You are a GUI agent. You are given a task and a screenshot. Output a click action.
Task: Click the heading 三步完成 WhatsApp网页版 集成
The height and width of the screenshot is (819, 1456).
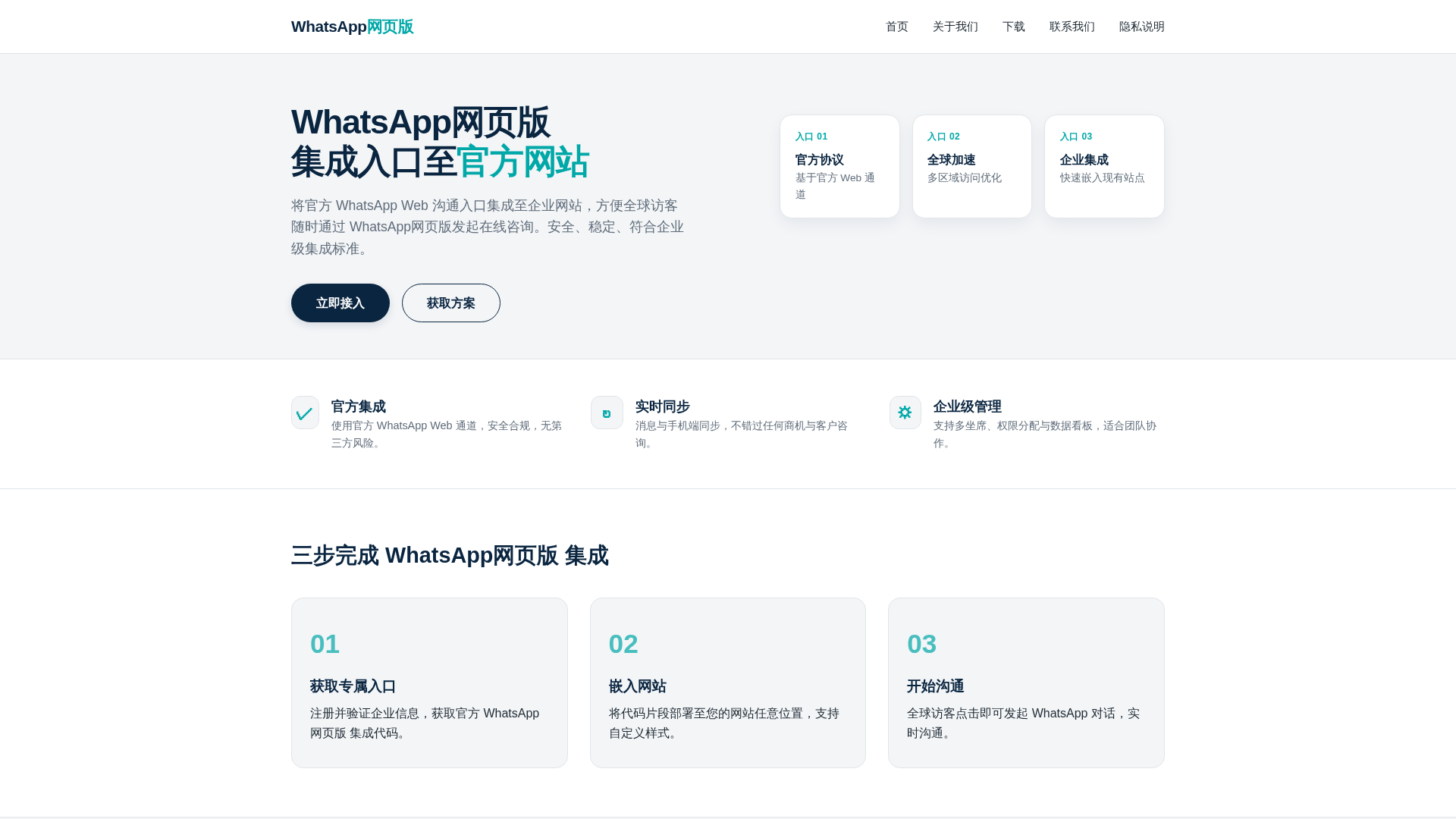(x=450, y=555)
